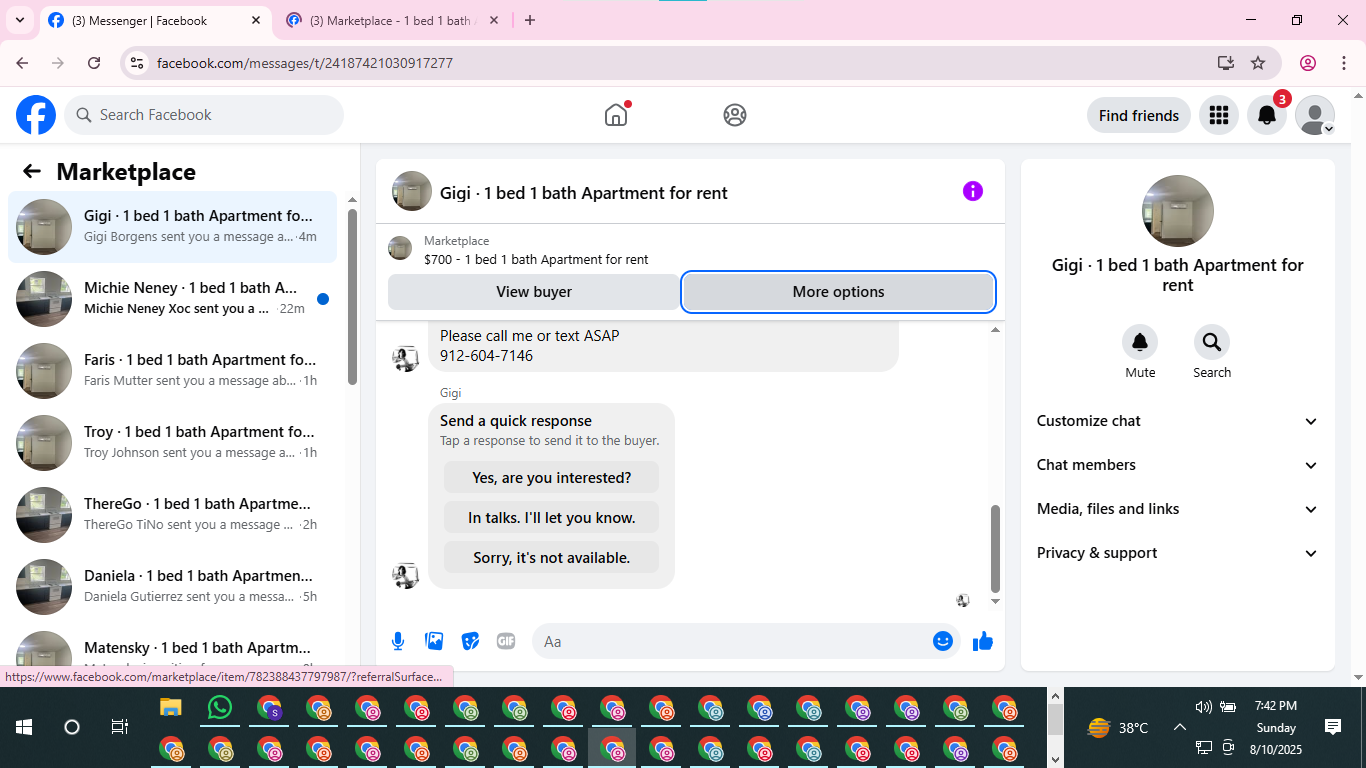Click the chat messages scrollbar thumb
1366x768 pixels.
click(x=995, y=549)
